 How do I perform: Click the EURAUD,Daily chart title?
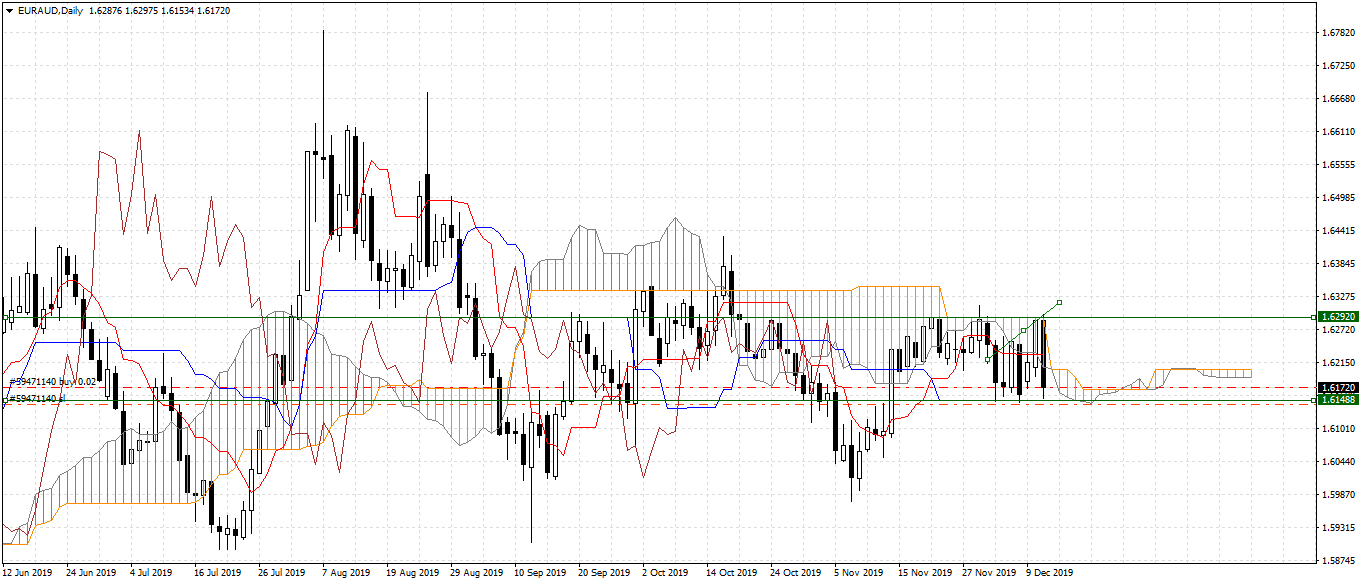(51, 10)
